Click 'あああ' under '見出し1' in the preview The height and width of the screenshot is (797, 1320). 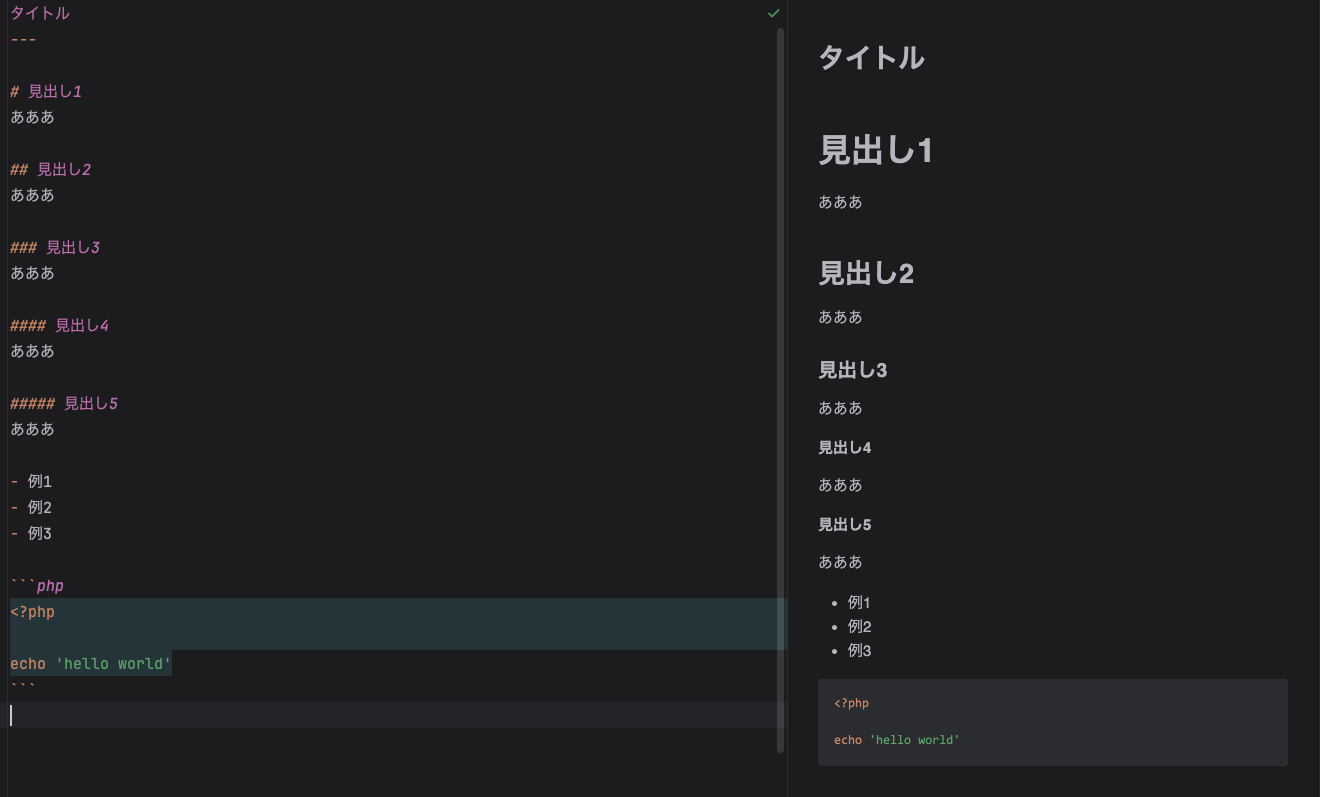[840, 202]
